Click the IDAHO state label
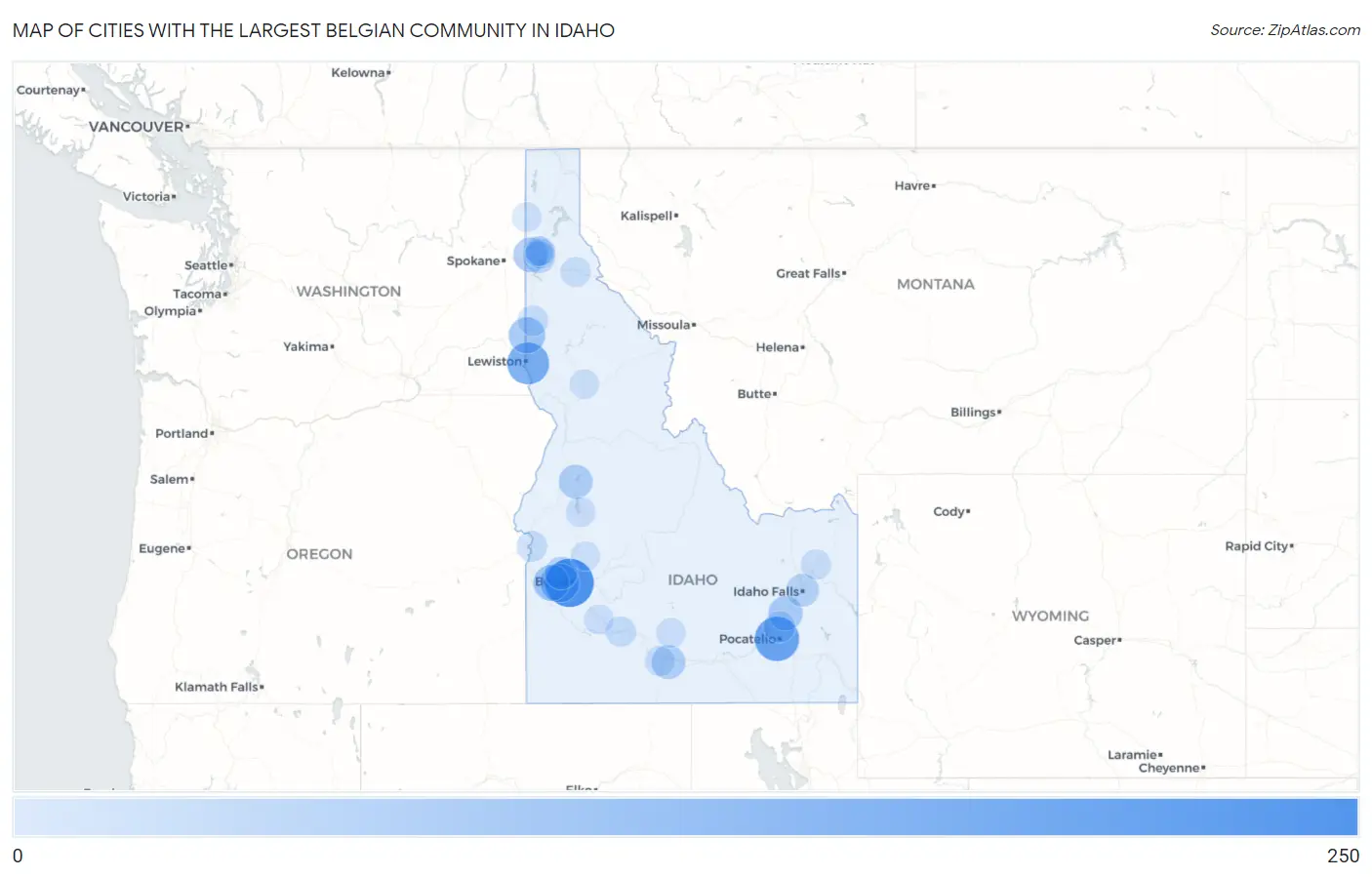 click(x=693, y=579)
